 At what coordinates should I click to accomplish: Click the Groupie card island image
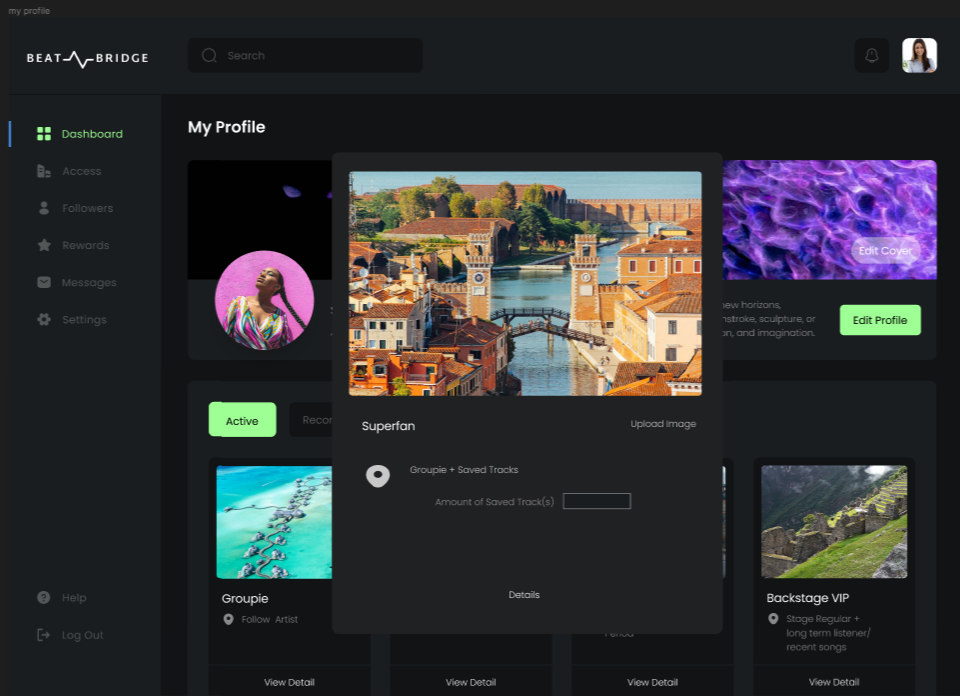coord(274,522)
